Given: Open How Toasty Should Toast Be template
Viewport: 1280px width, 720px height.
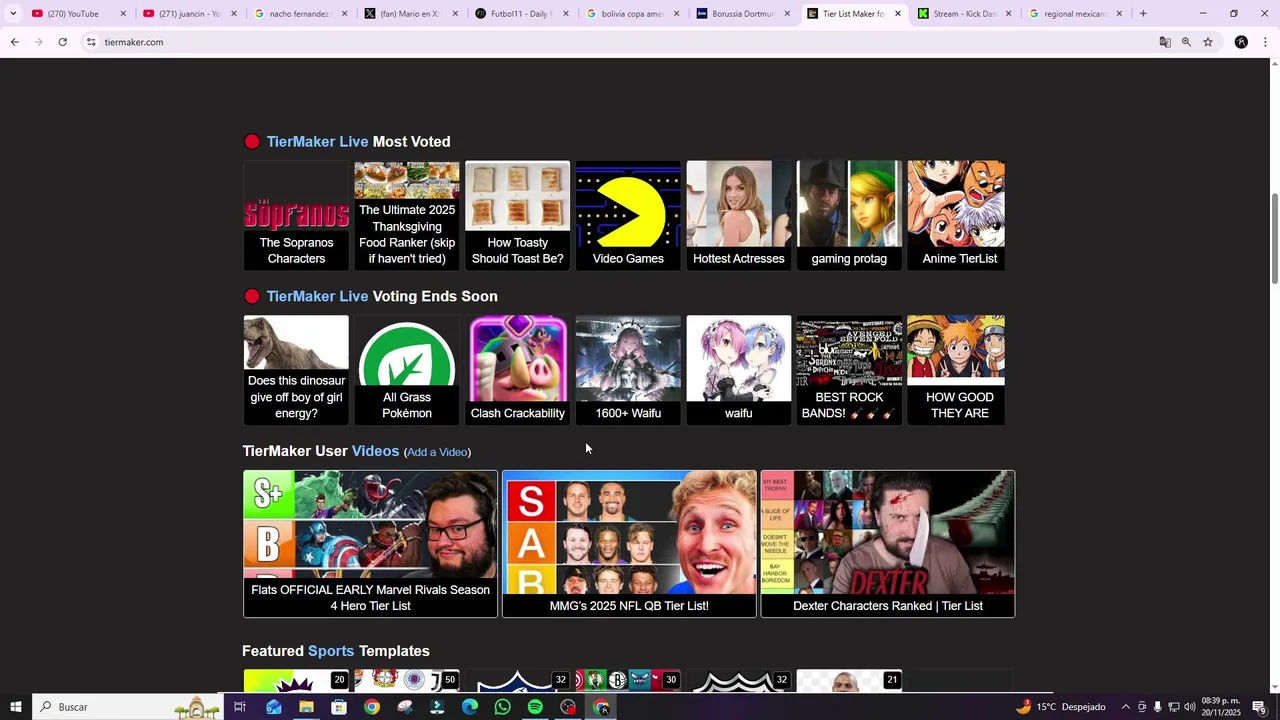Looking at the screenshot, I should [x=517, y=215].
